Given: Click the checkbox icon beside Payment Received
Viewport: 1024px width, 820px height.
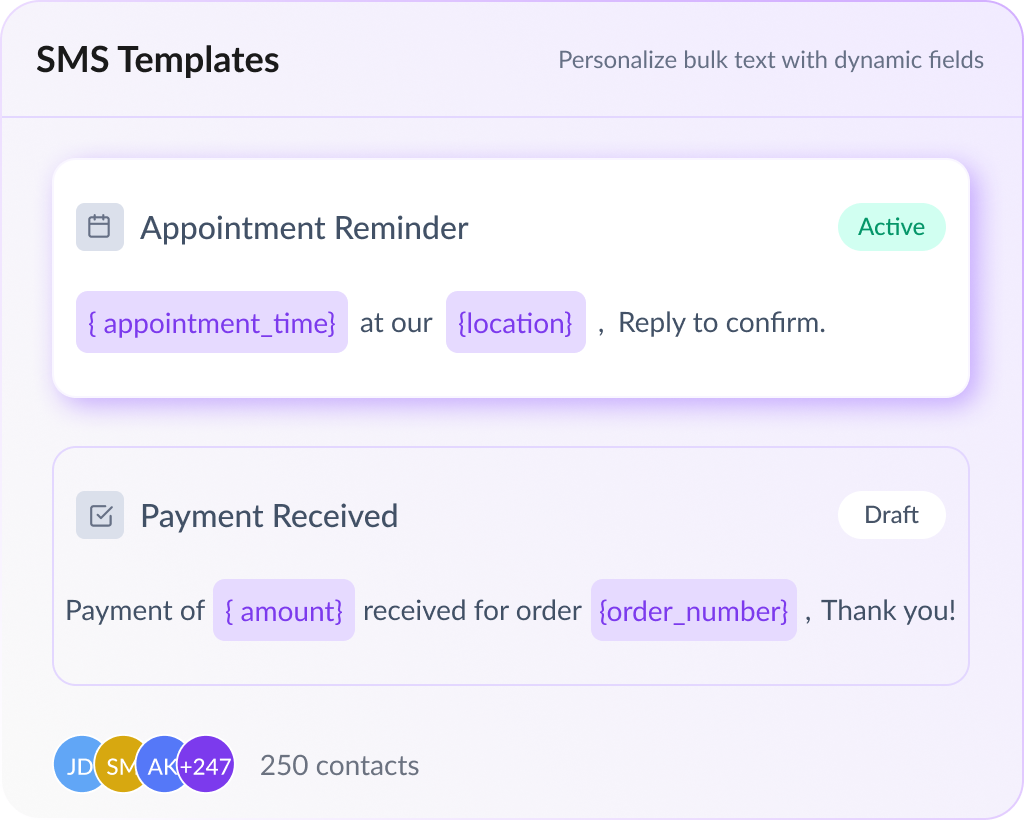Looking at the screenshot, I should [100, 515].
